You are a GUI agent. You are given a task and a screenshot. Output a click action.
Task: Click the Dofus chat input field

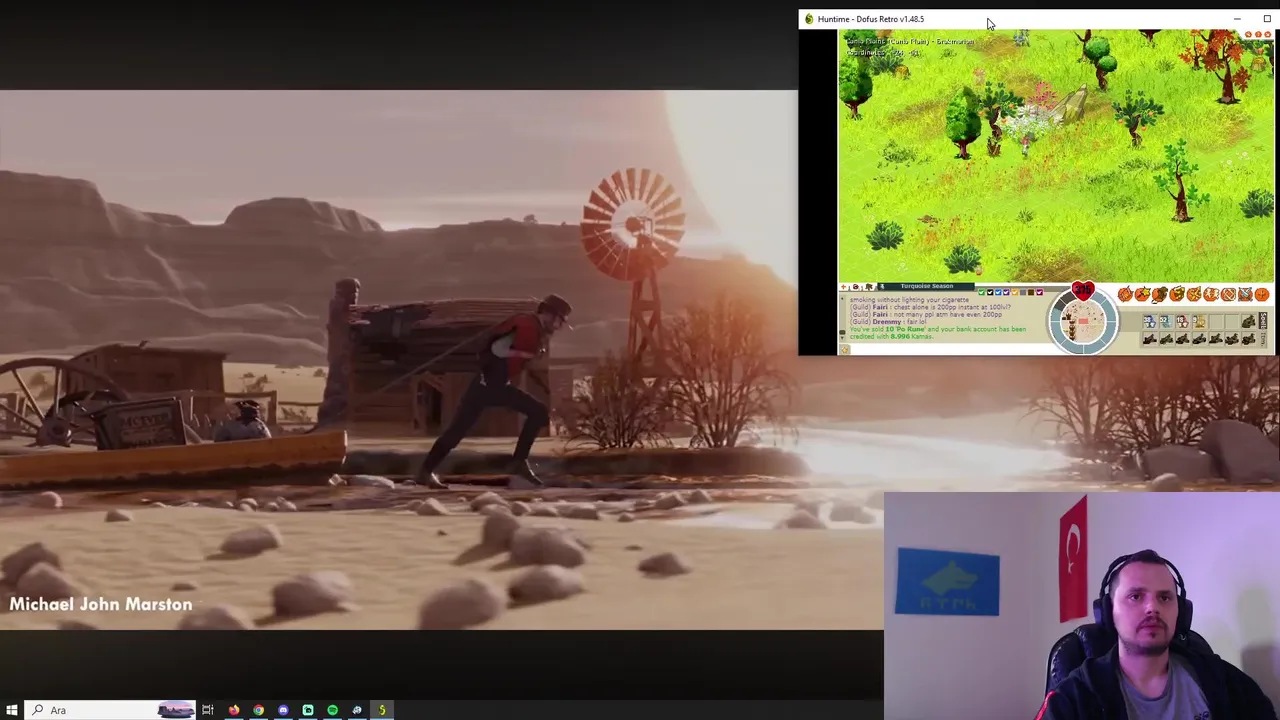click(950, 349)
